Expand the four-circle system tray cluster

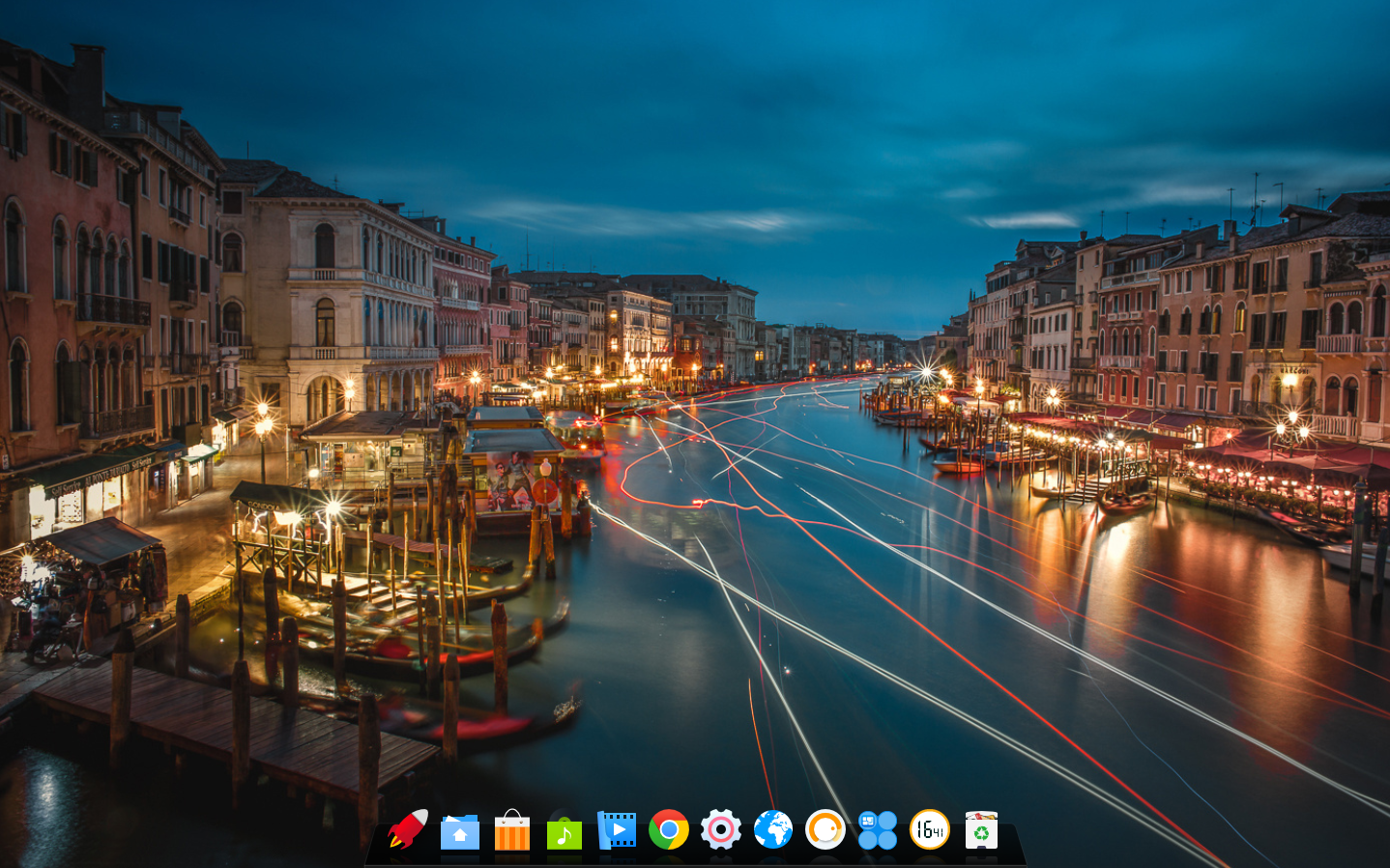point(878,829)
